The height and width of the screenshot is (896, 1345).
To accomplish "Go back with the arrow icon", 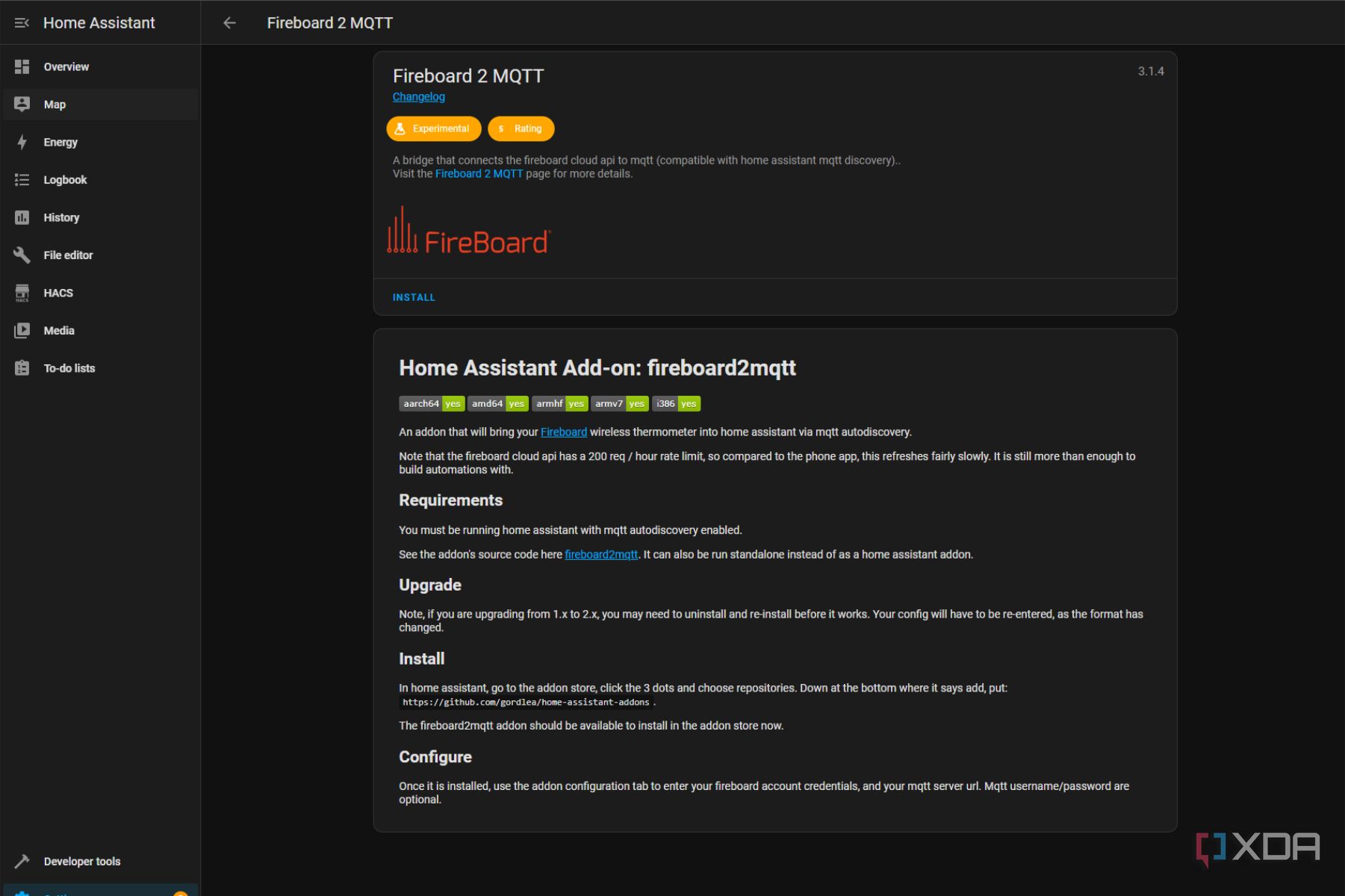I will click(x=229, y=23).
